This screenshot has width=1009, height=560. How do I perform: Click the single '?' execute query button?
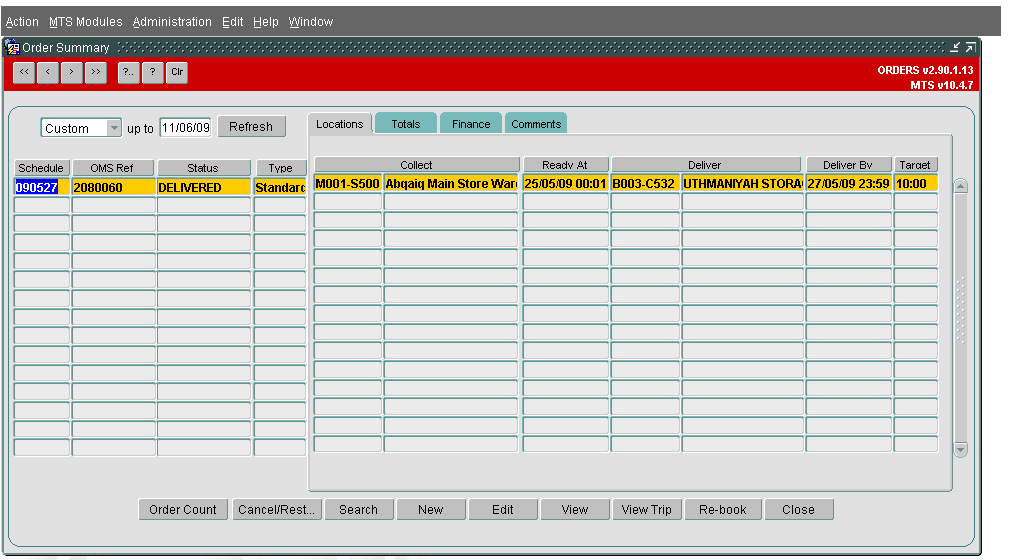click(153, 72)
